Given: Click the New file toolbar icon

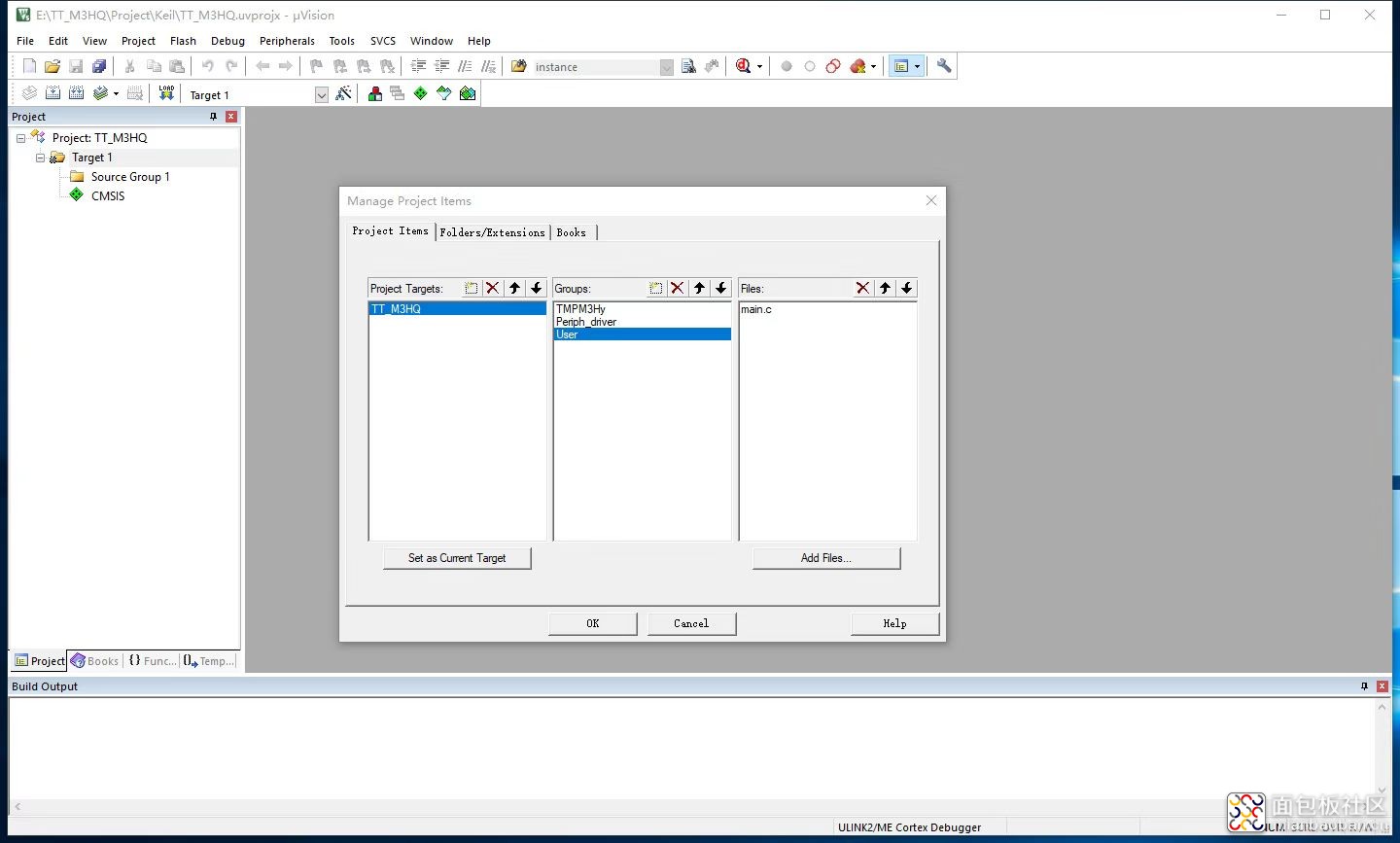Looking at the screenshot, I should (x=29, y=66).
